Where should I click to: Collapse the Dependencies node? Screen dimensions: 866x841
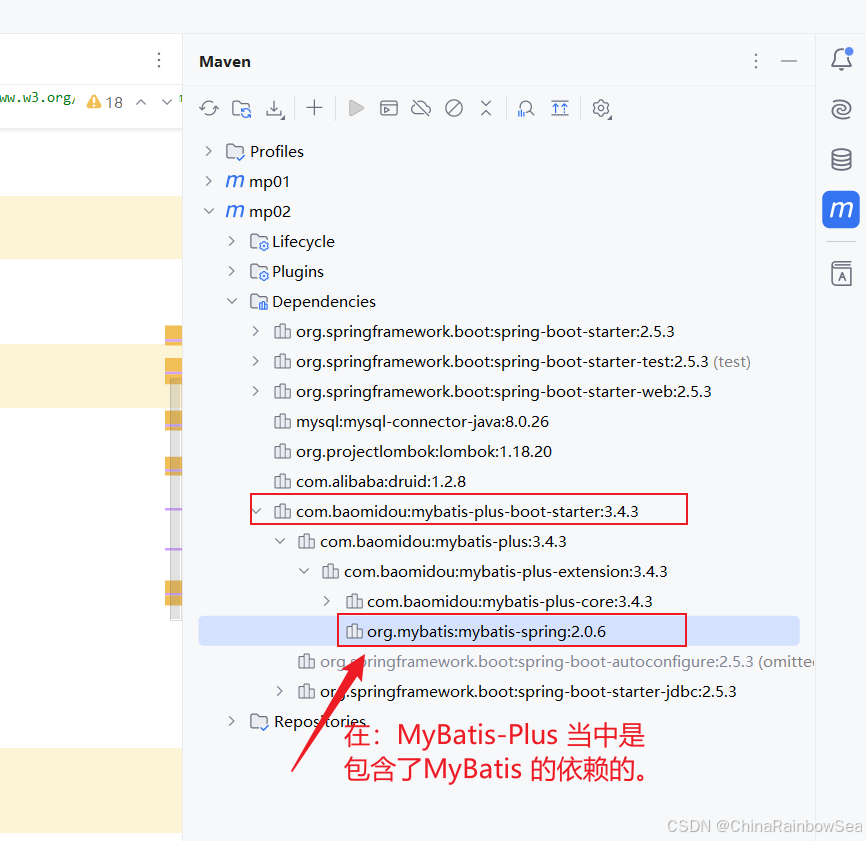click(x=232, y=301)
